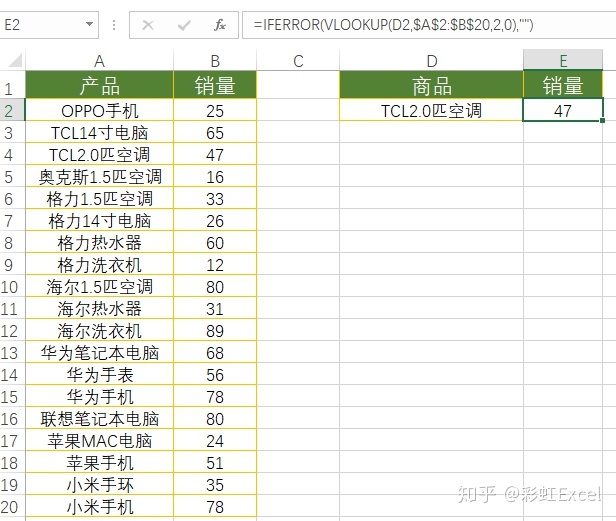Select column B header

point(215,61)
